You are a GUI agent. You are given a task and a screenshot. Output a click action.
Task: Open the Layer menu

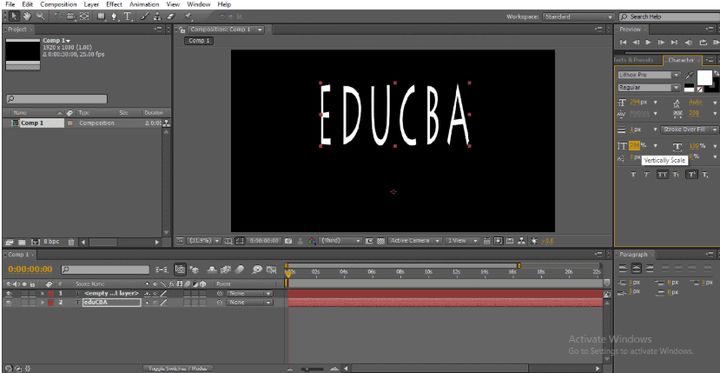[x=91, y=4]
